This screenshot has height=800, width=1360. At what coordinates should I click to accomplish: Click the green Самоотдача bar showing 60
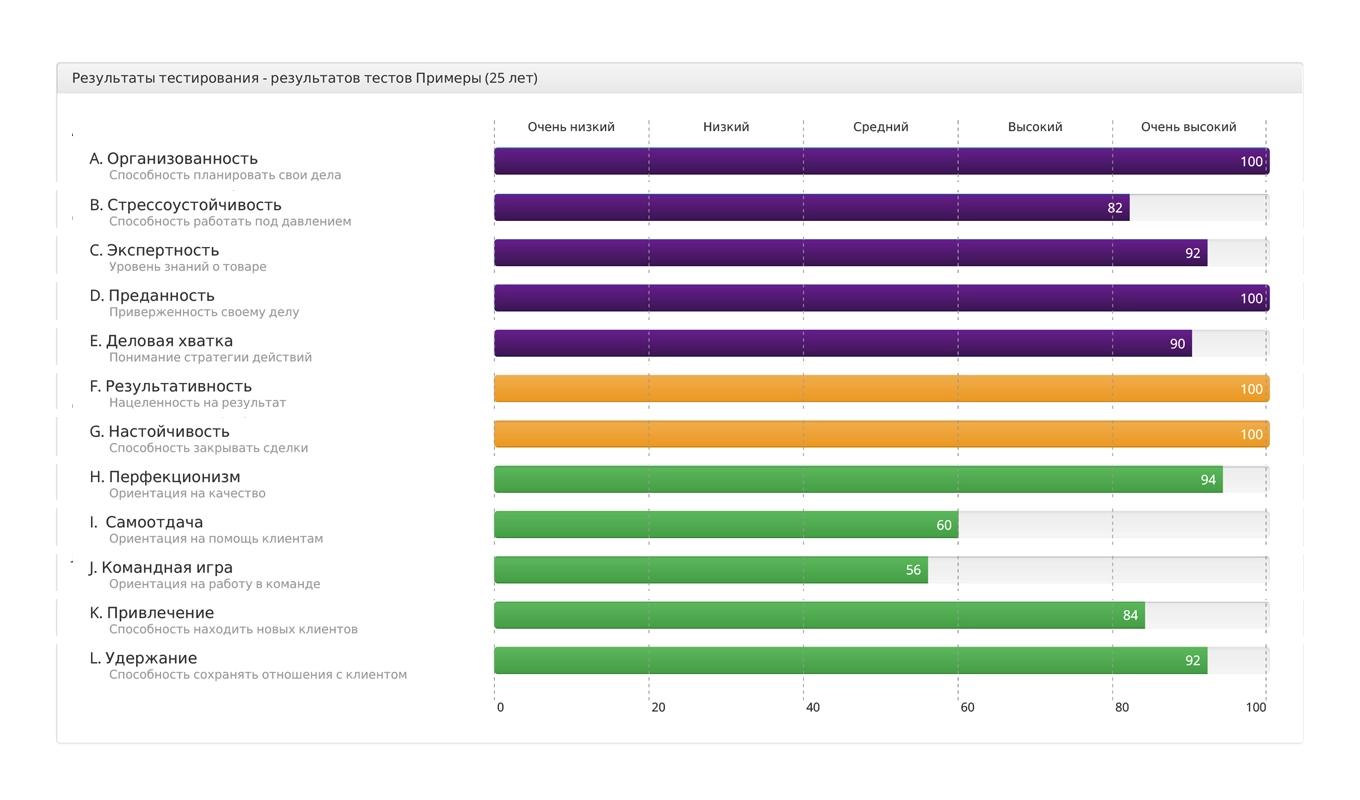(725, 525)
